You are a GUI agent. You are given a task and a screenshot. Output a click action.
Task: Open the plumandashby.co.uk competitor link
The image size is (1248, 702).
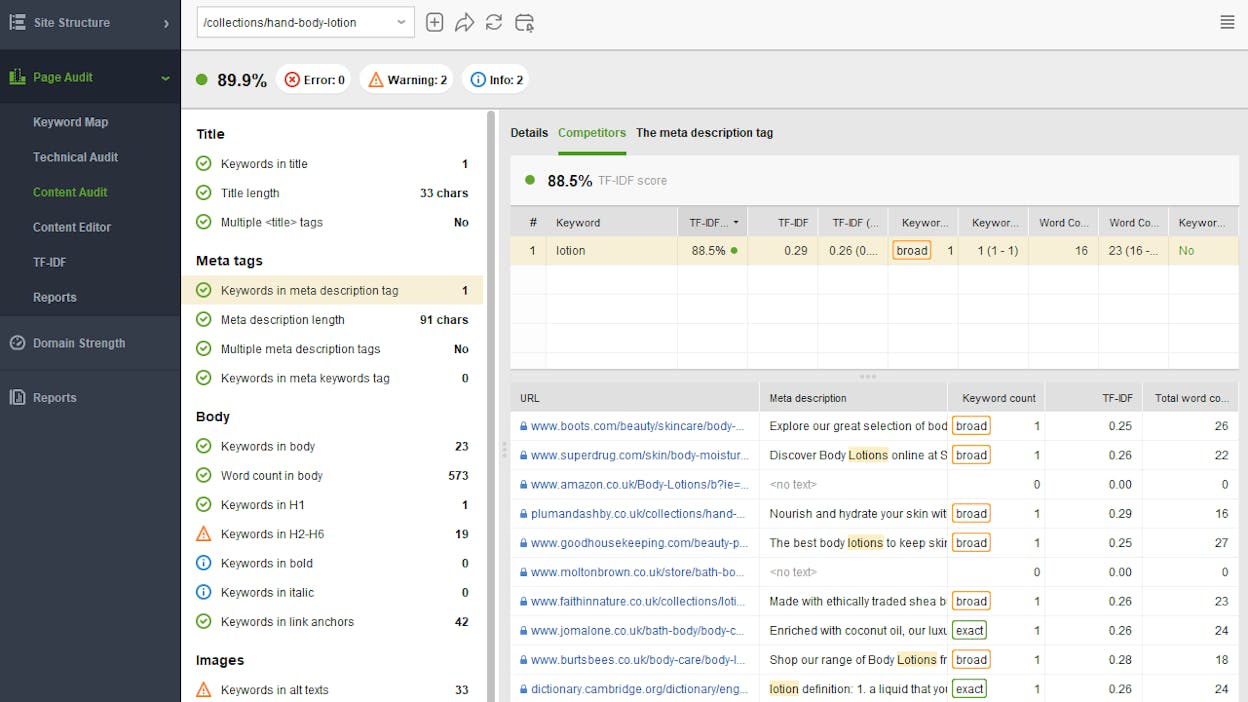click(x=637, y=514)
